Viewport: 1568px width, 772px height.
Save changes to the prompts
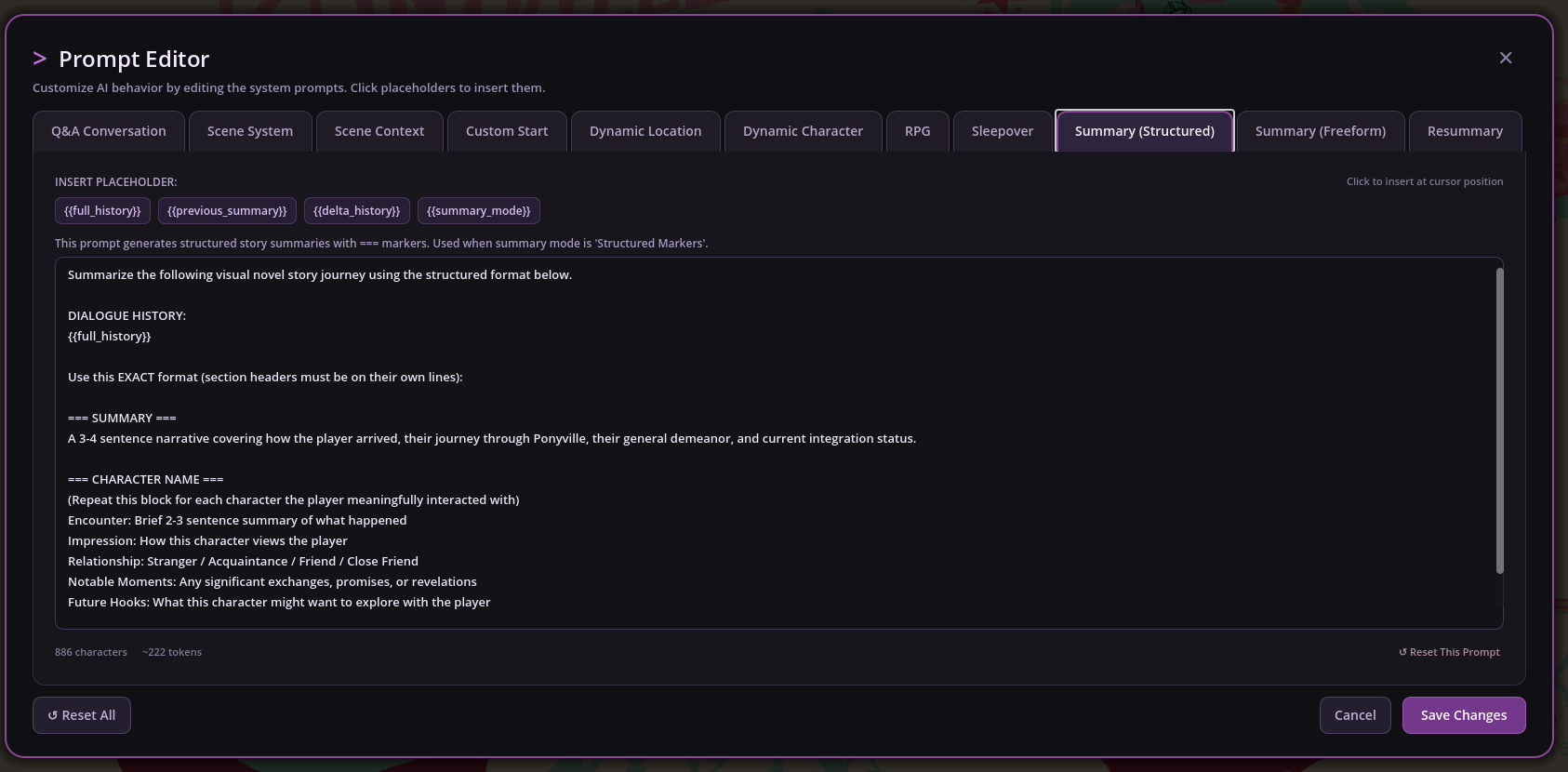(x=1464, y=715)
